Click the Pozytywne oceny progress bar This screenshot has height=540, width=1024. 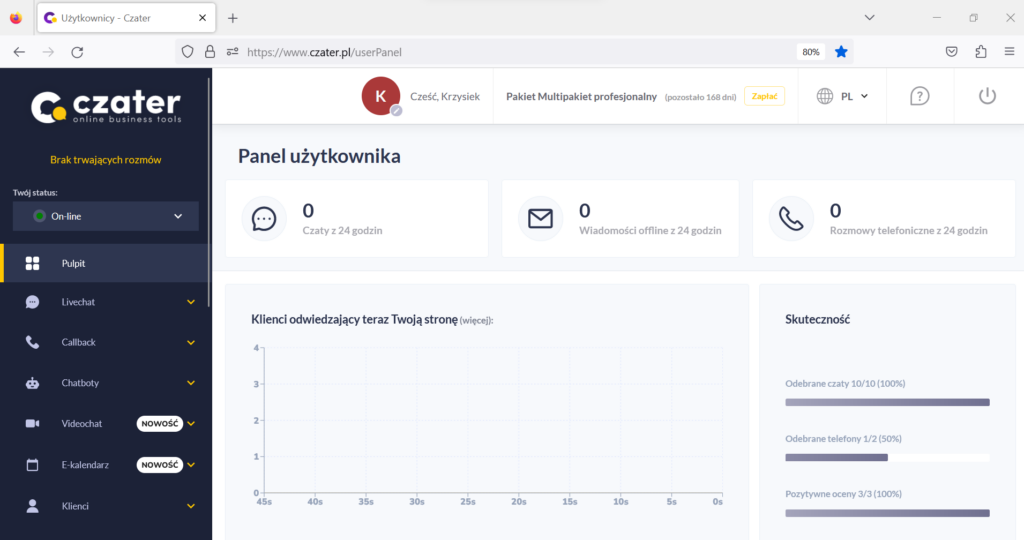pos(888,513)
